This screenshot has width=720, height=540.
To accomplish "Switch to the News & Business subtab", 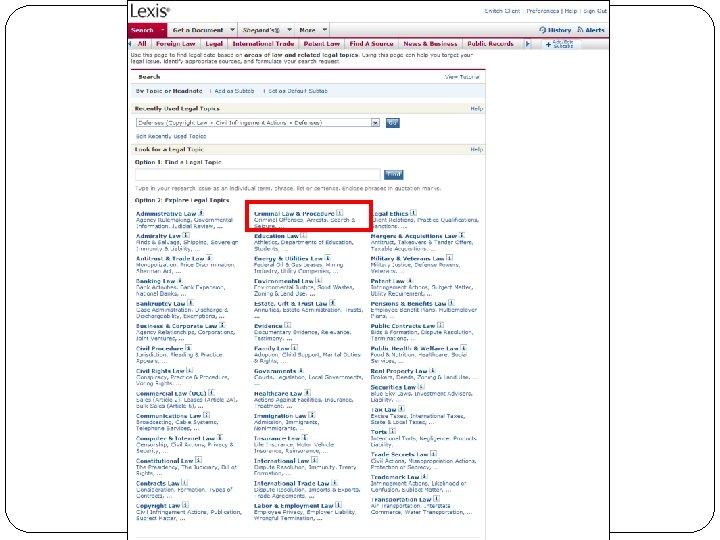I will click(x=430, y=44).
